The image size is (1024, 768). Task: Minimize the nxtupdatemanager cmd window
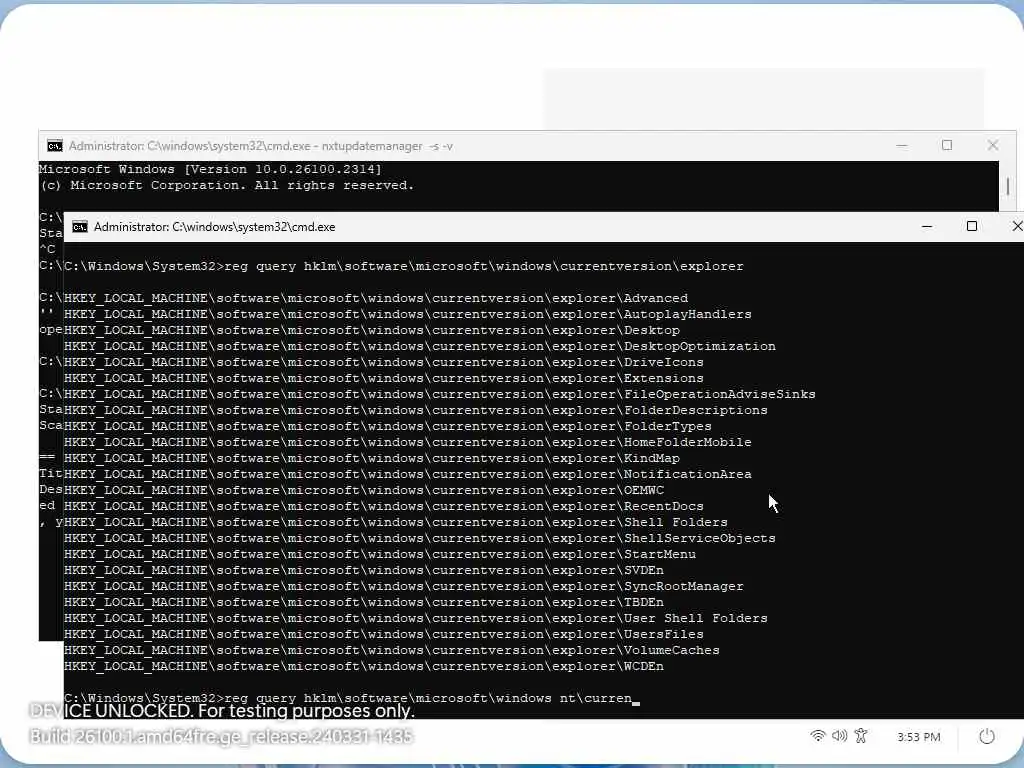pos(902,146)
